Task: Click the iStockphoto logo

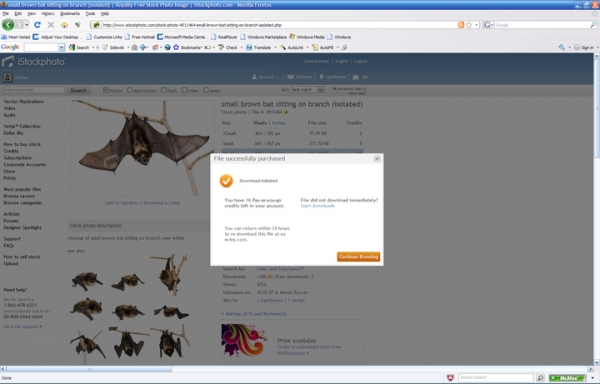Action: [34, 62]
